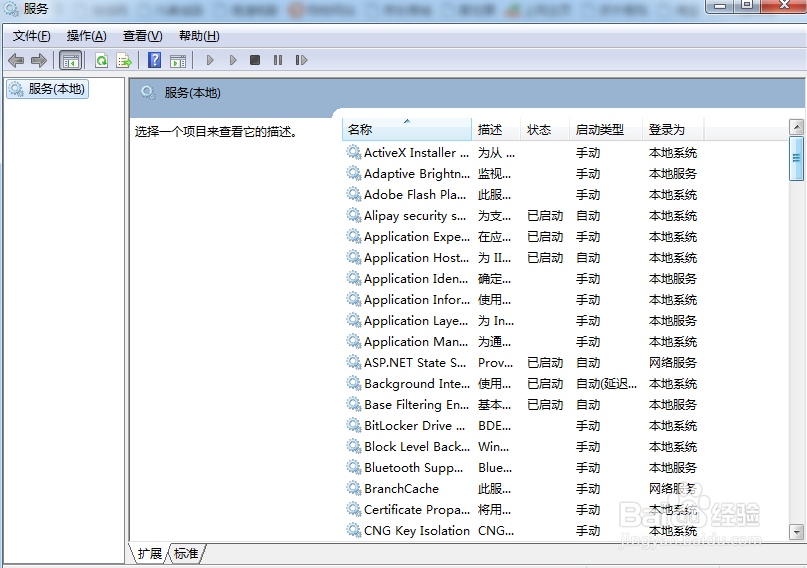Viewport: 807px width, 568px height.
Task: Sort by the 启动类型 column header
Action: click(606, 129)
